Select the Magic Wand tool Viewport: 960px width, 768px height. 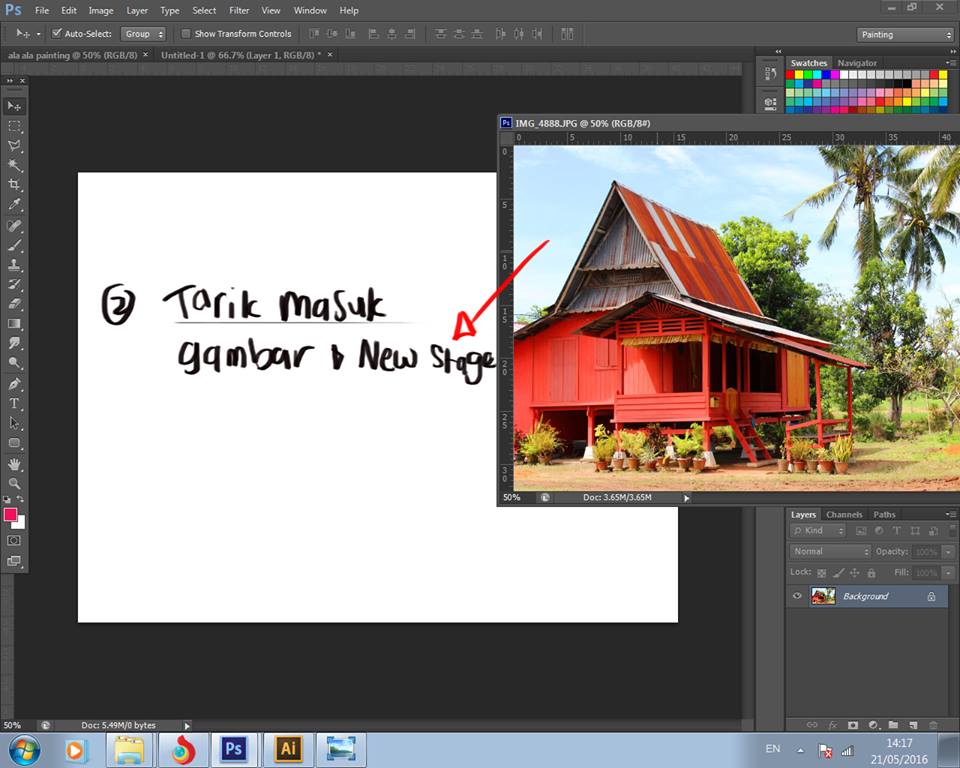(x=14, y=165)
